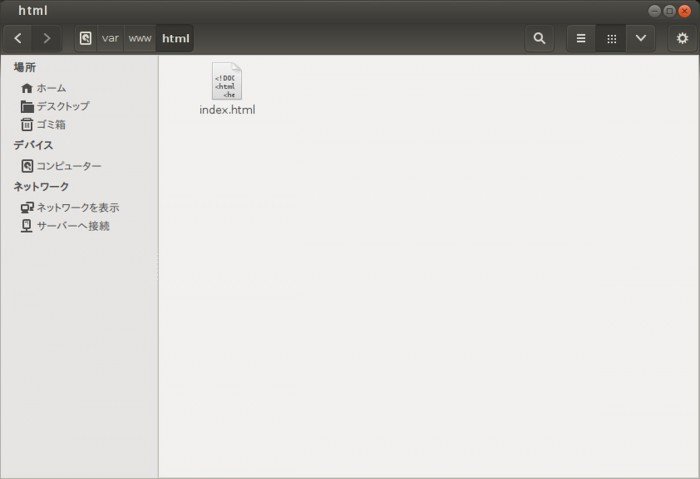Viewport: 700px width, 479px height.
Task: Select the html path segment
Action: [x=175, y=39]
